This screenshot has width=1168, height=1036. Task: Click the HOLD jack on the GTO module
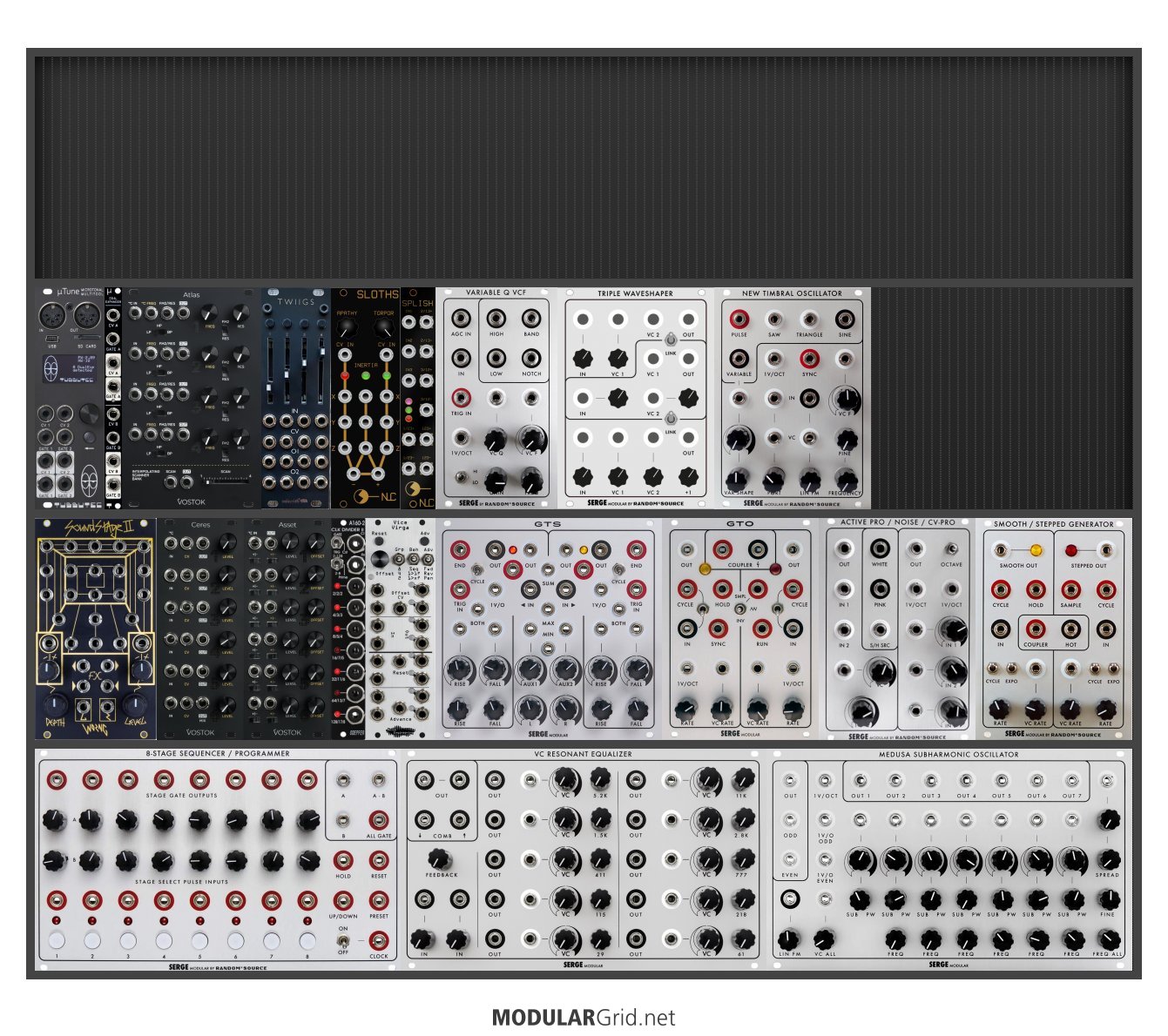(x=722, y=589)
